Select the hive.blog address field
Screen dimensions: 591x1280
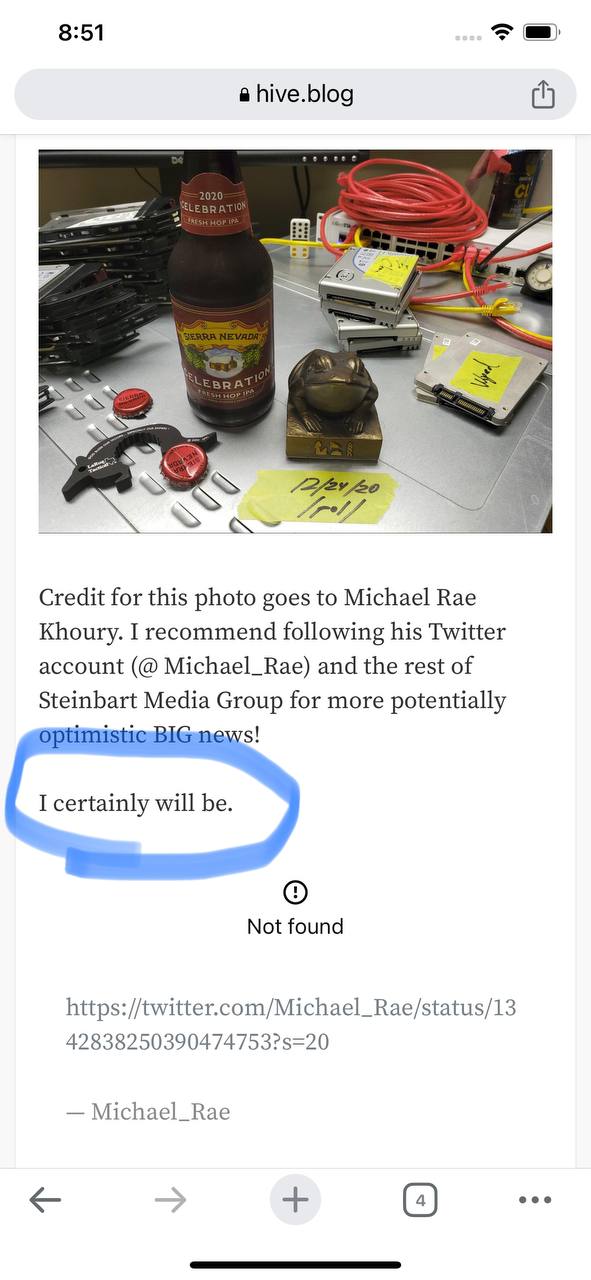pos(295,94)
